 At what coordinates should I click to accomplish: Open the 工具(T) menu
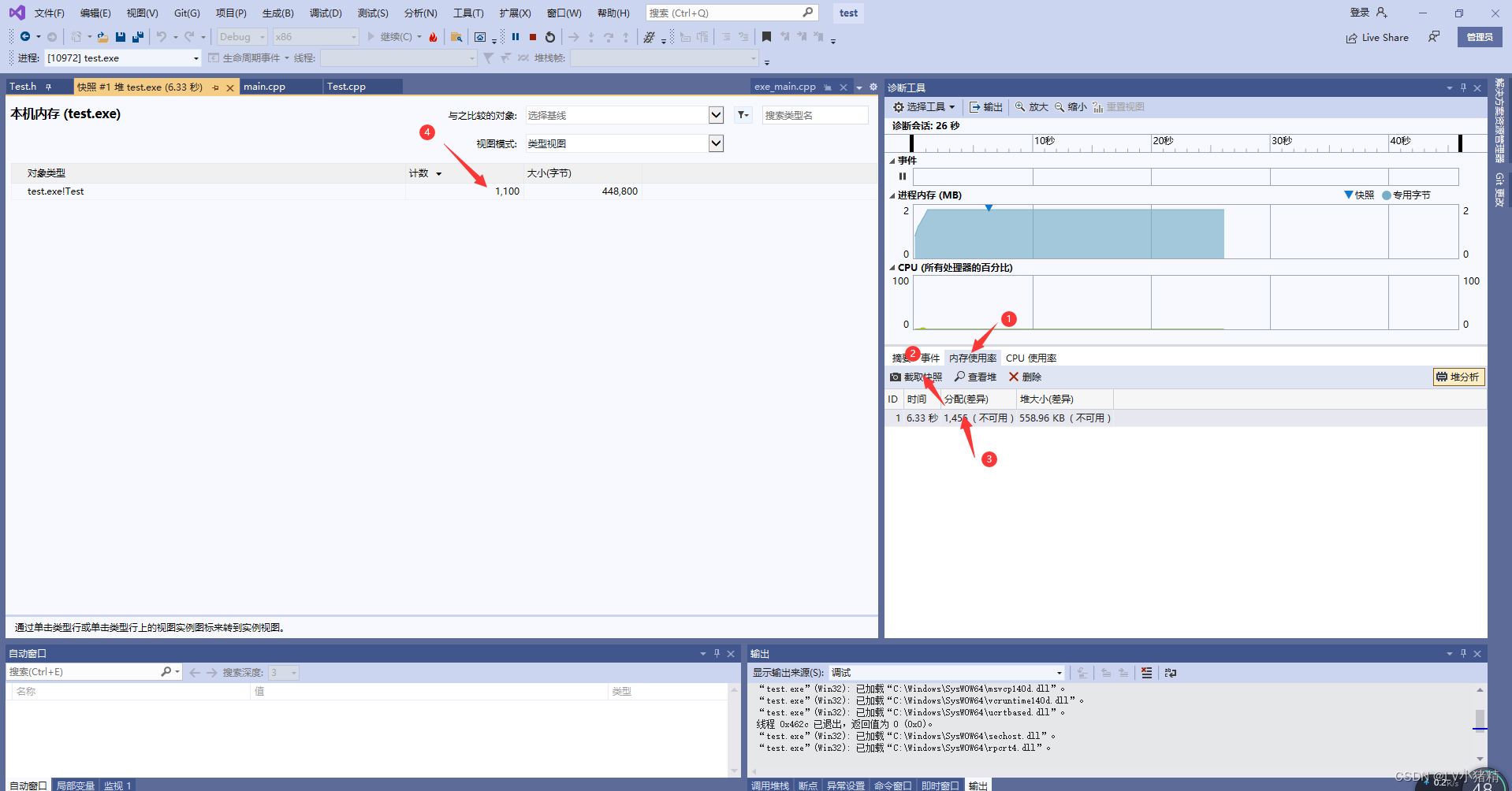[468, 13]
